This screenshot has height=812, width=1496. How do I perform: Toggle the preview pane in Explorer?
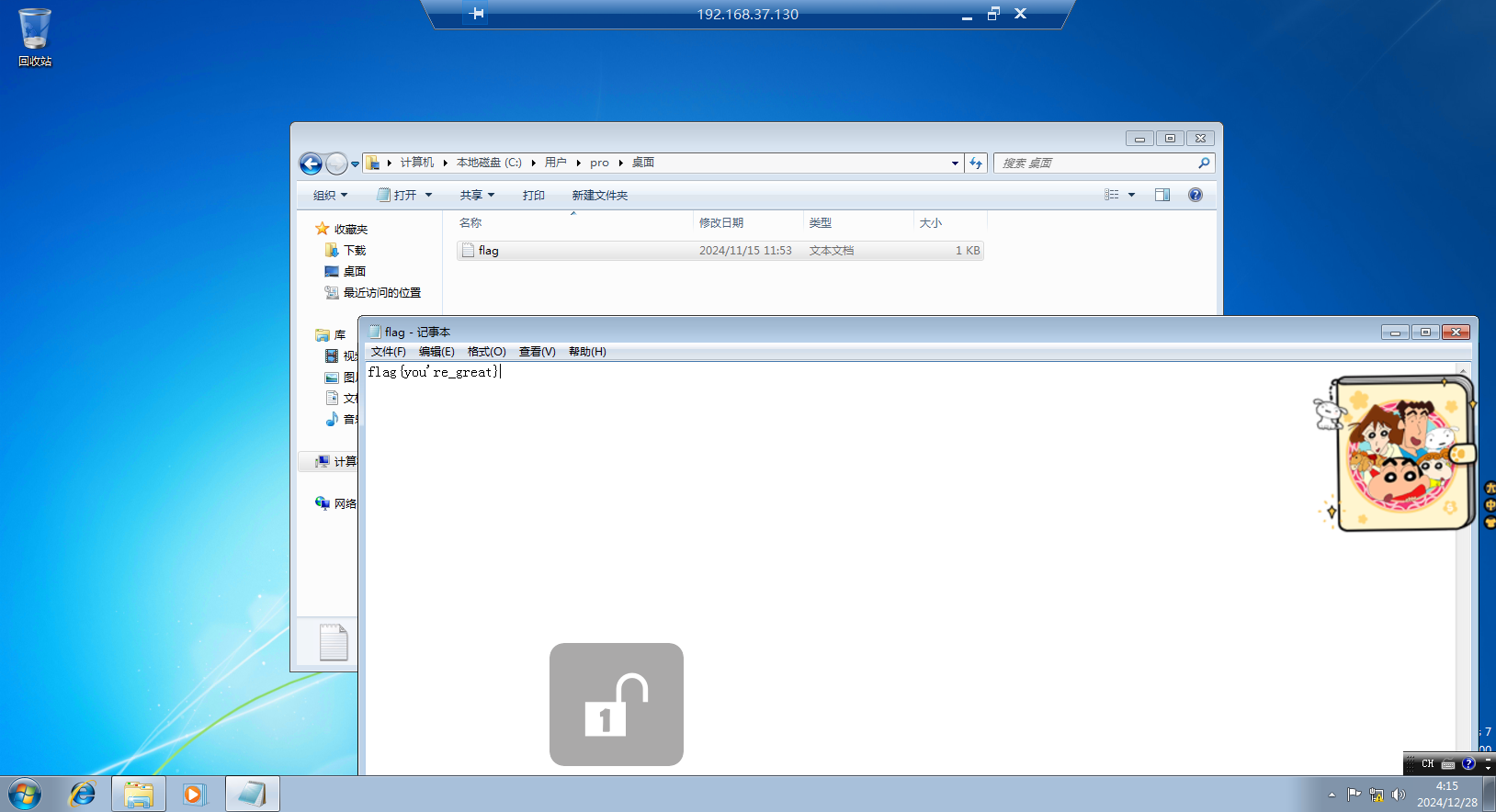(1162, 195)
